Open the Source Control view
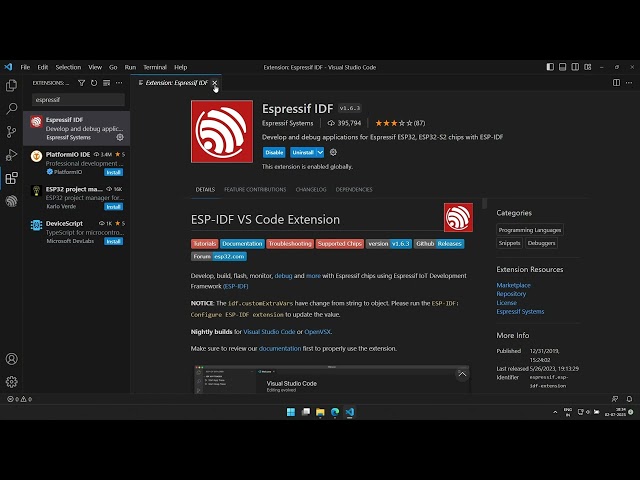 (x=11, y=131)
